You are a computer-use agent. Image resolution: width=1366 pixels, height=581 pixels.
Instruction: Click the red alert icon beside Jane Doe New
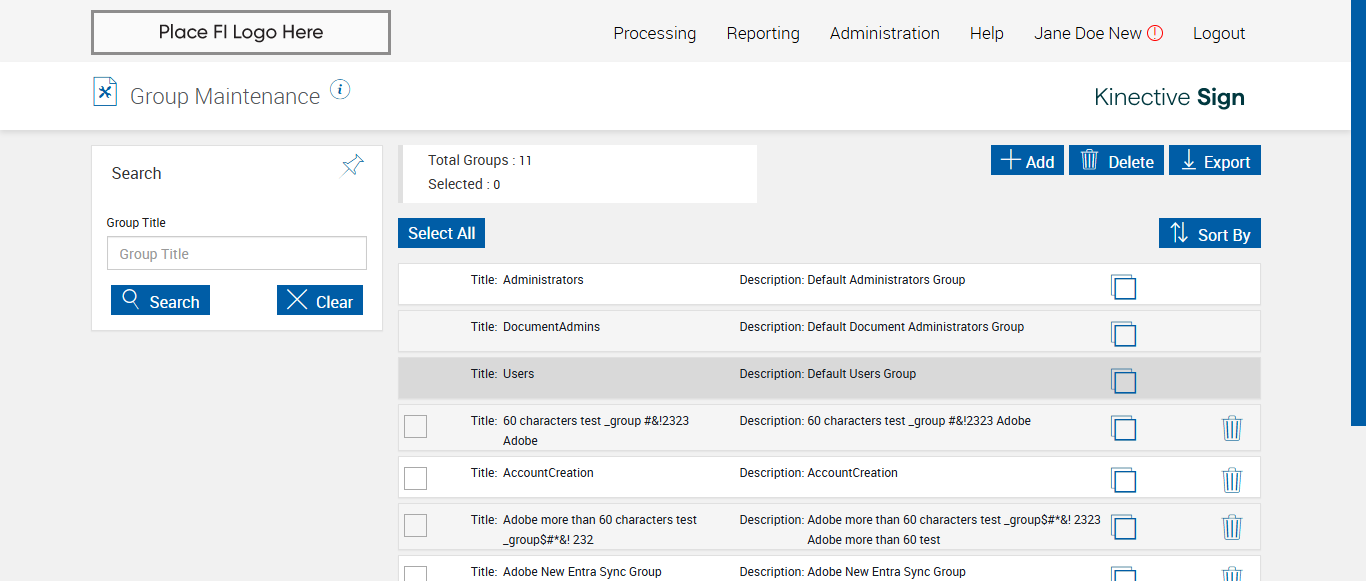pyautogui.click(x=1155, y=33)
